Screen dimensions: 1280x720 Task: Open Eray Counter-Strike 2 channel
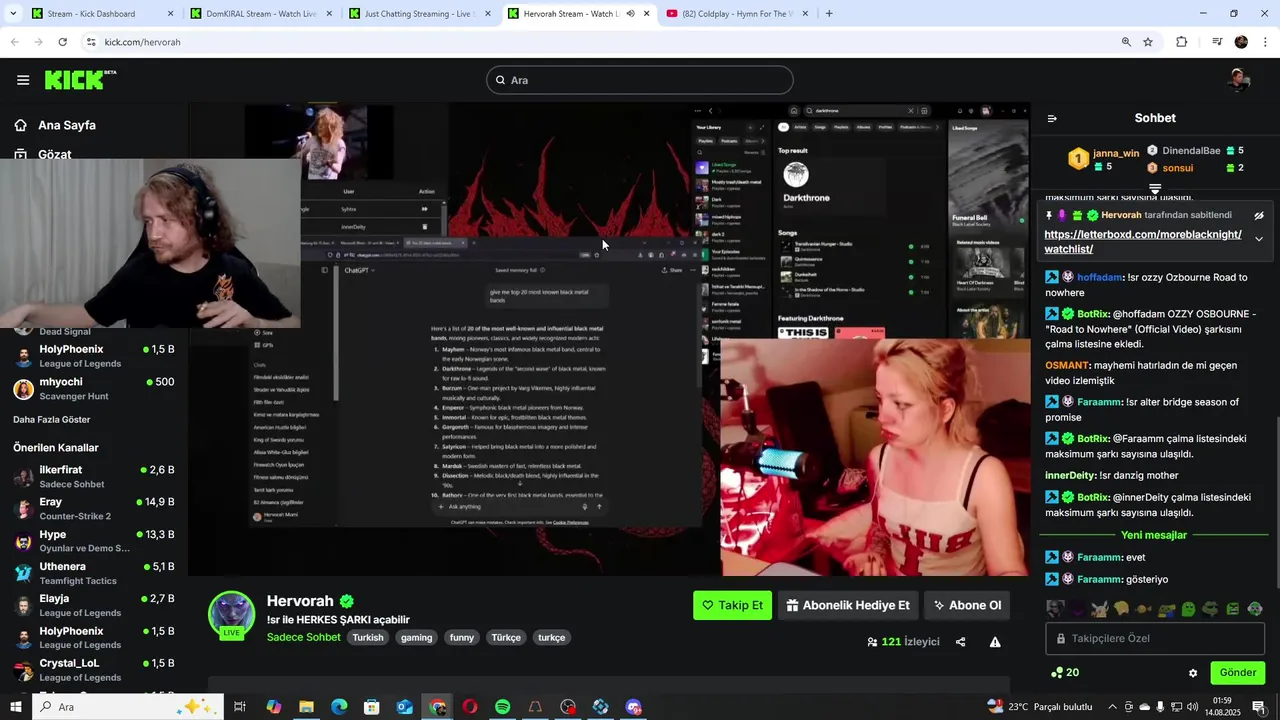point(94,508)
